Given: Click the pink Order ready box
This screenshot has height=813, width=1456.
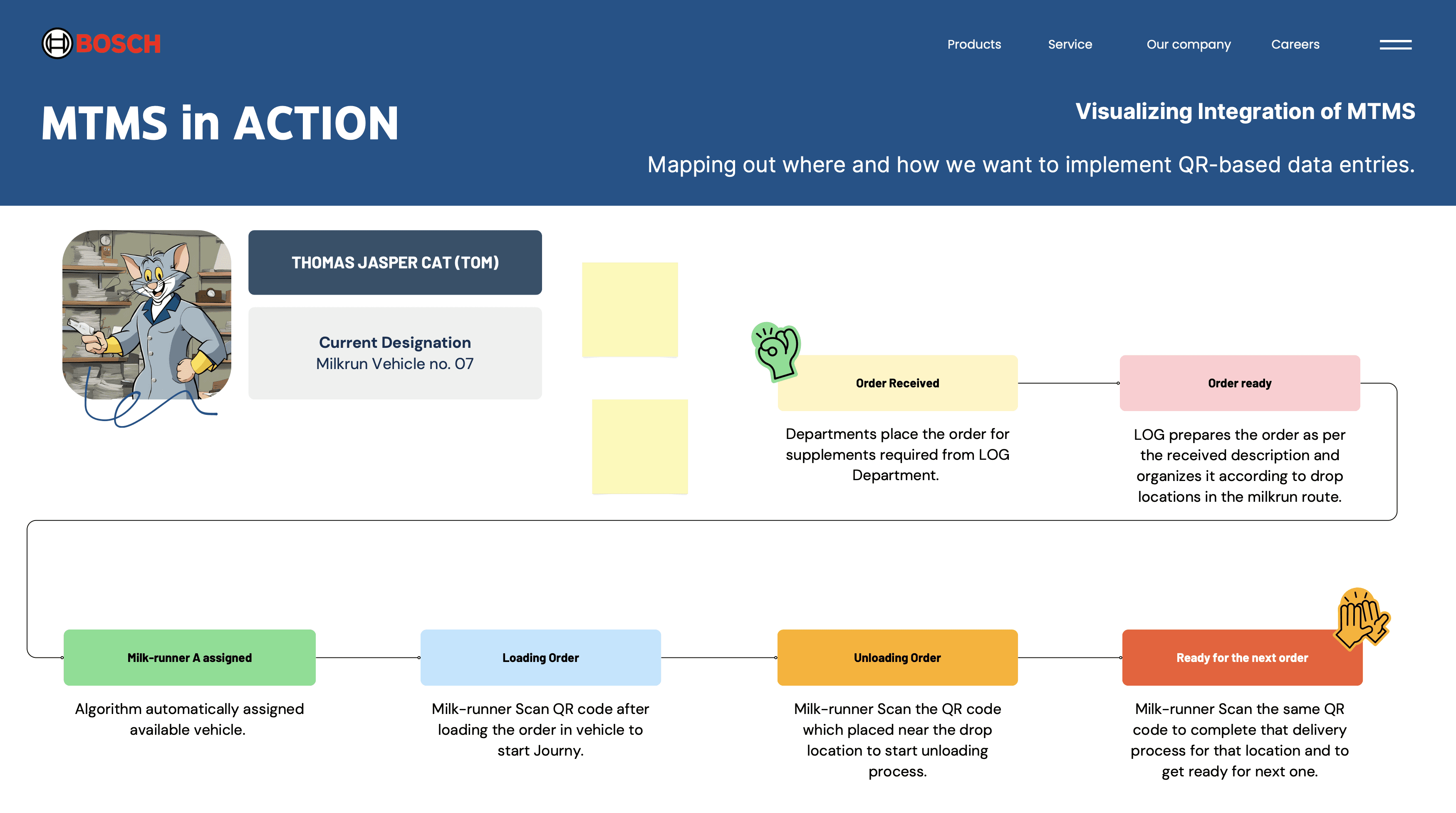Looking at the screenshot, I should [1239, 383].
